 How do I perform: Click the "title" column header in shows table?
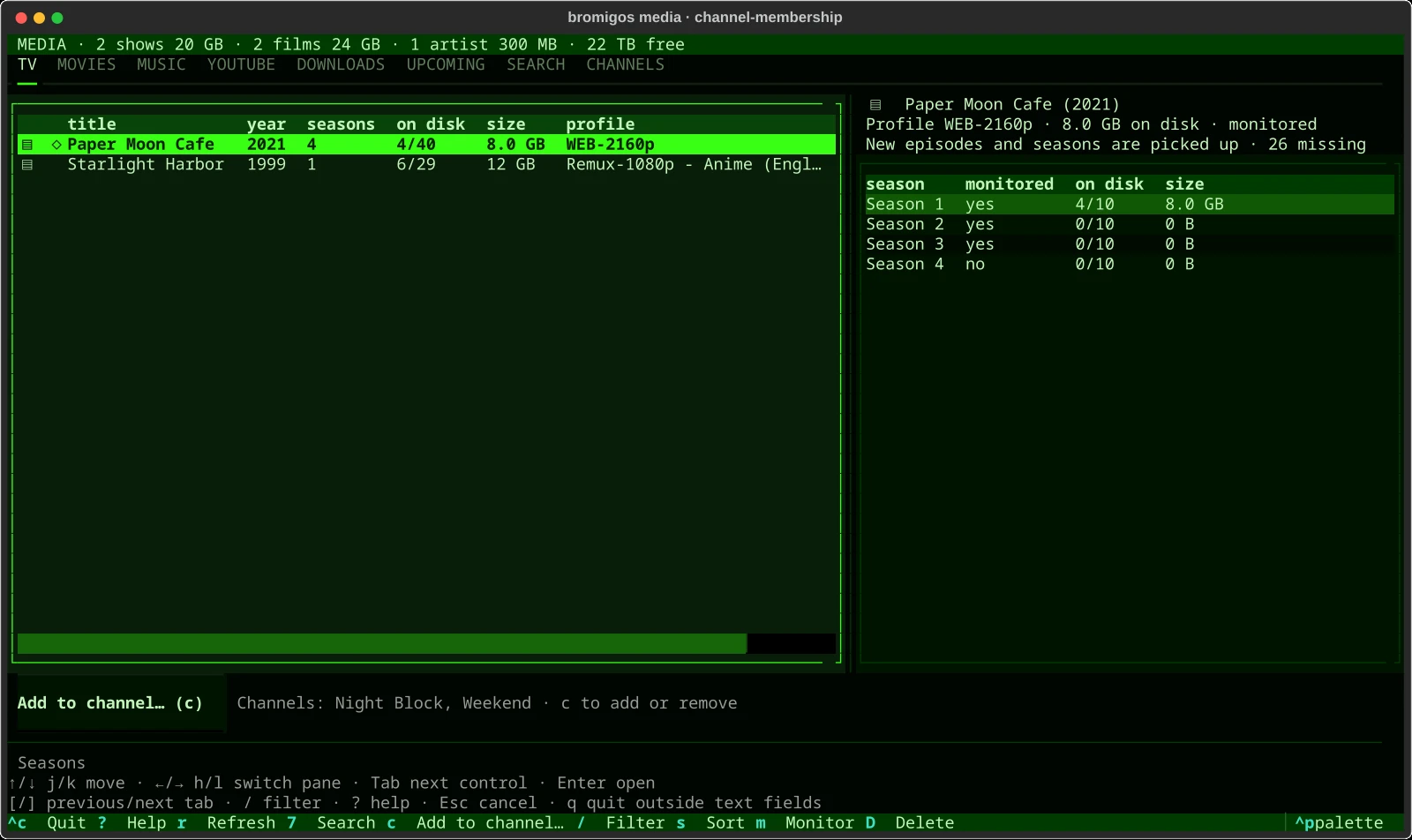92,124
